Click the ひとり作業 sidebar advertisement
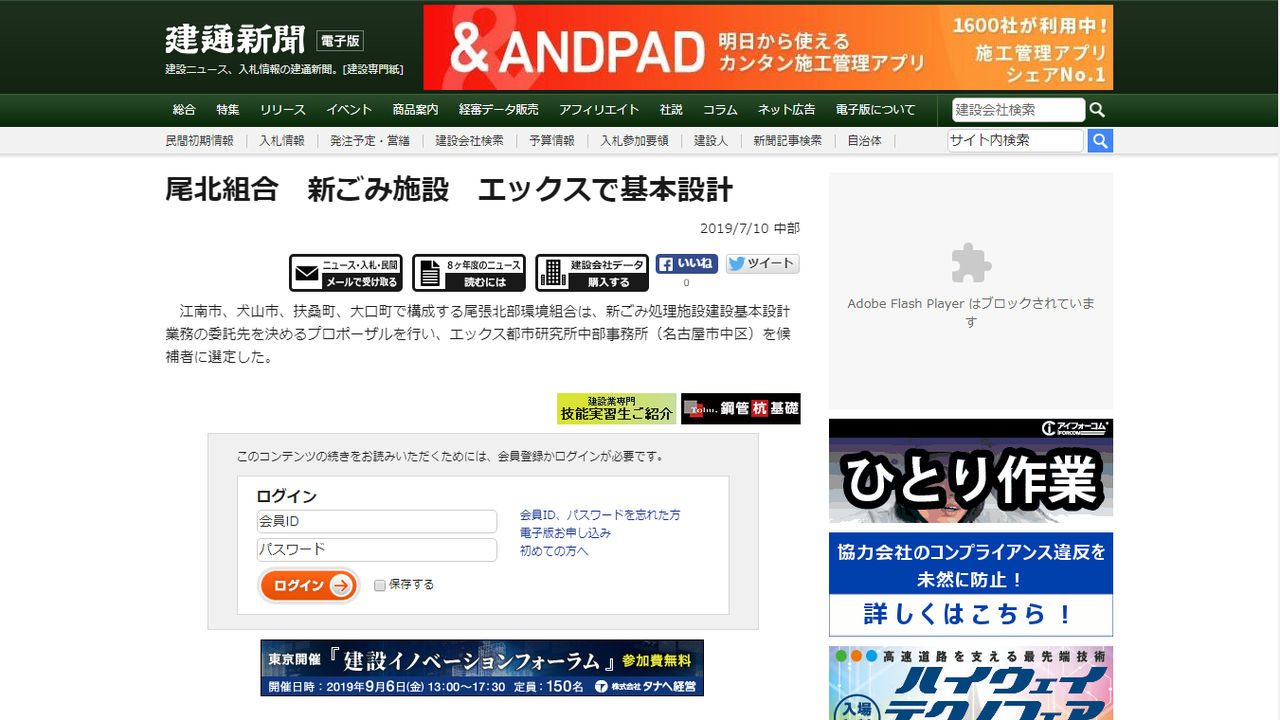 (971, 470)
